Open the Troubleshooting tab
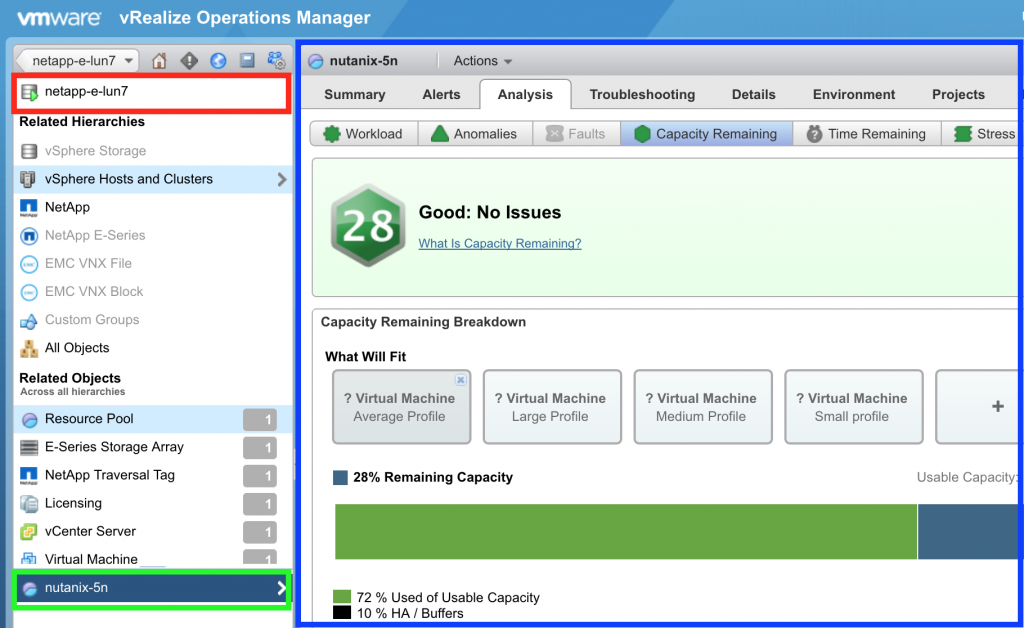 point(642,95)
